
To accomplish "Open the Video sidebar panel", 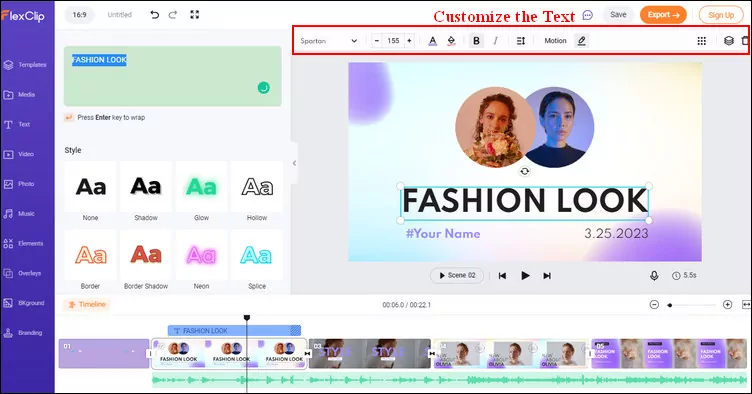I will coord(19,154).
